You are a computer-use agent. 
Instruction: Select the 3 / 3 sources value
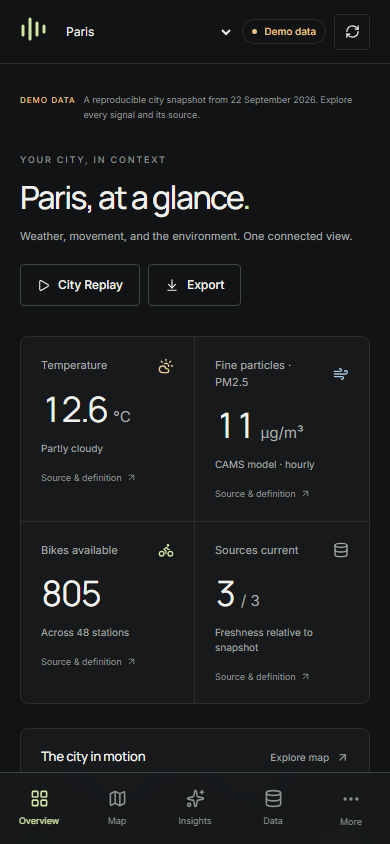tap(238, 595)
